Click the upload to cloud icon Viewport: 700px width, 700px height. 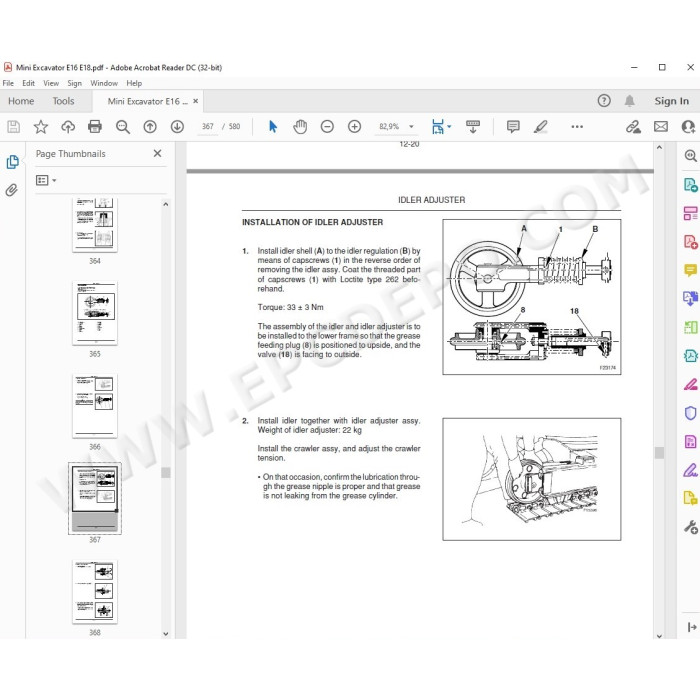[68, 127]
